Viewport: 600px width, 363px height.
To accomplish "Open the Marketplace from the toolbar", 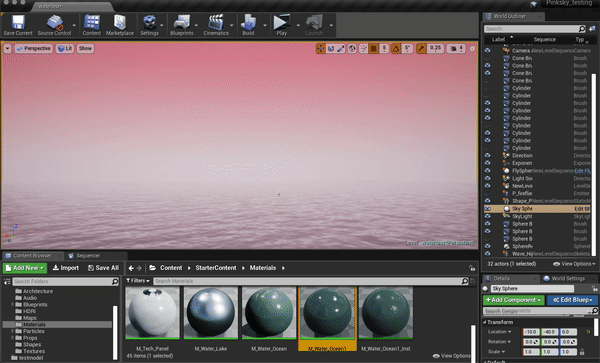I will click(x=120, y=25).
